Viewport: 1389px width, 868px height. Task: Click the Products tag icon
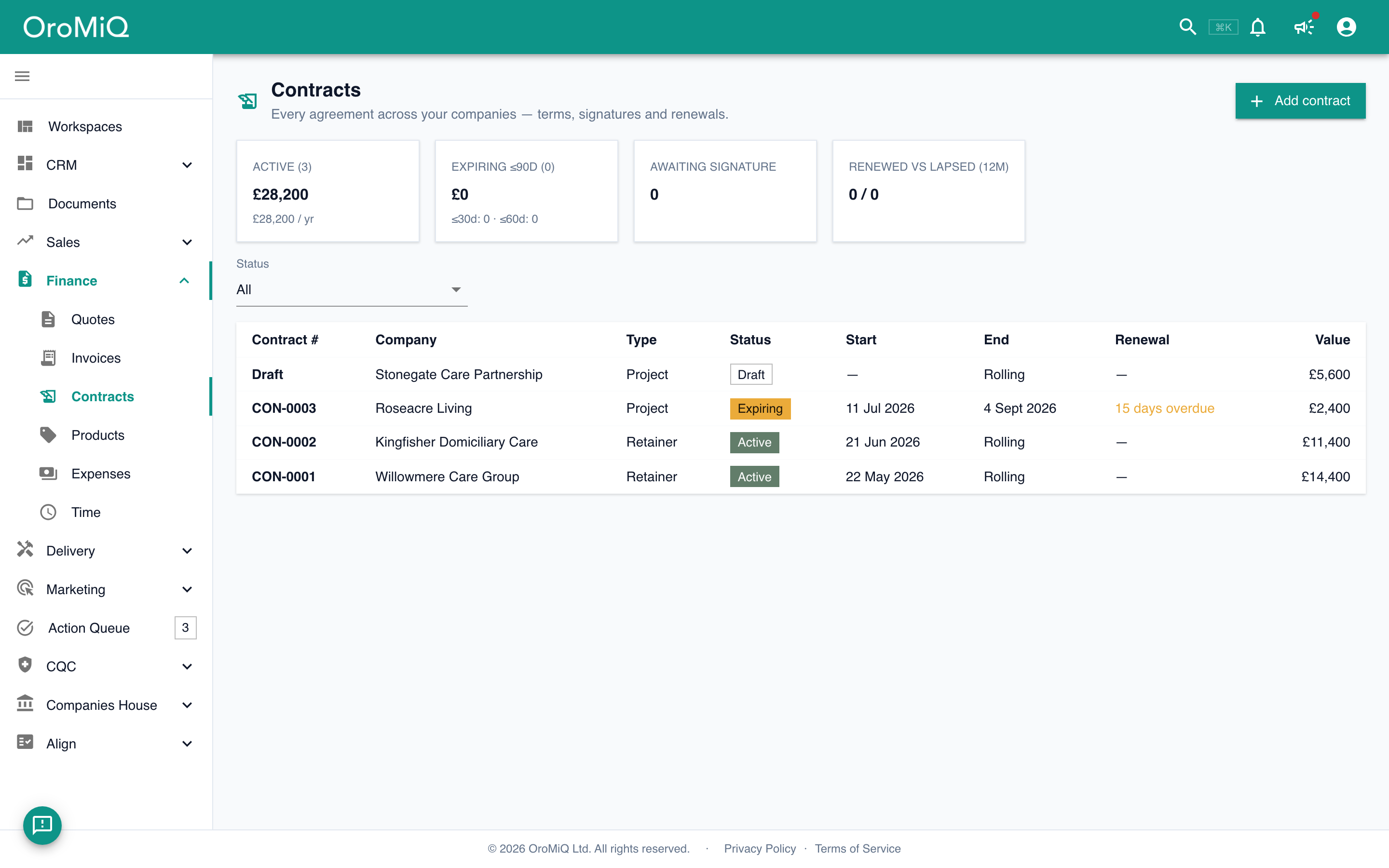(x=48, y=435)
